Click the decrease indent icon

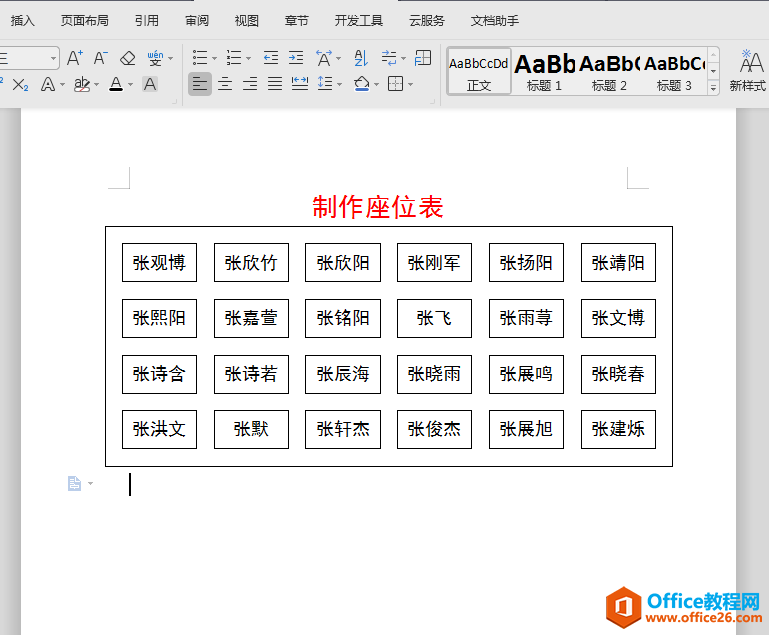[x=271, y=58]
